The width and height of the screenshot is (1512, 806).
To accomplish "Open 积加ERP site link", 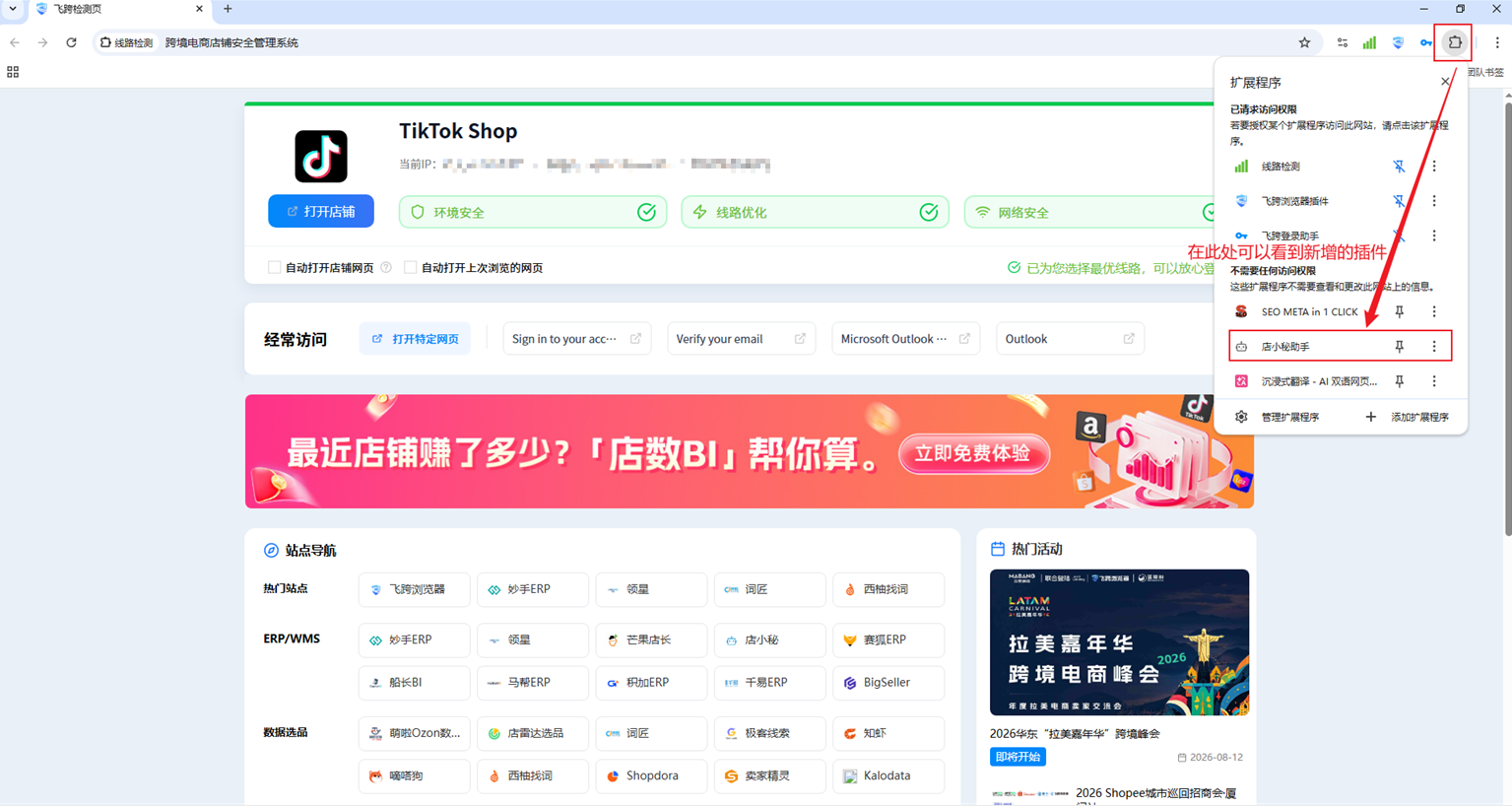I will (651, 682).
